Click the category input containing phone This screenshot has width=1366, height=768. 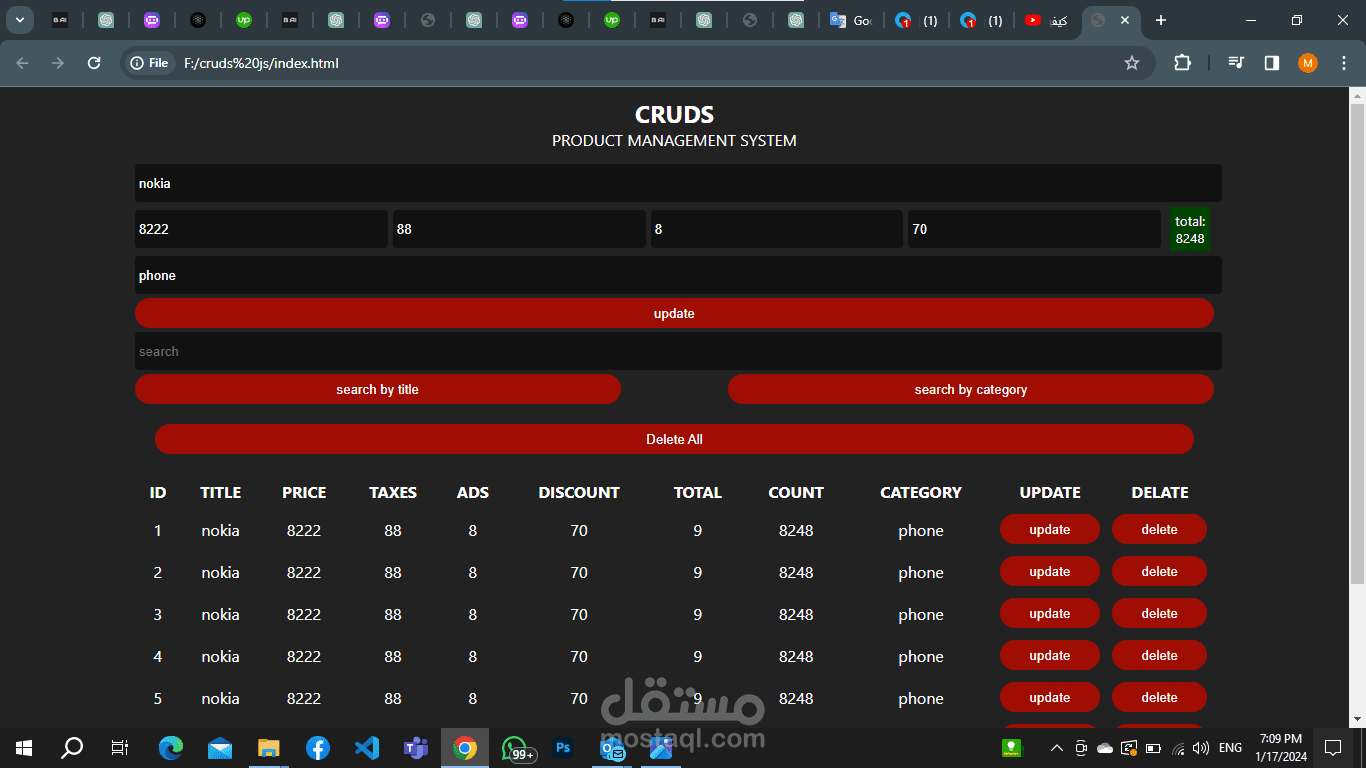678,275
